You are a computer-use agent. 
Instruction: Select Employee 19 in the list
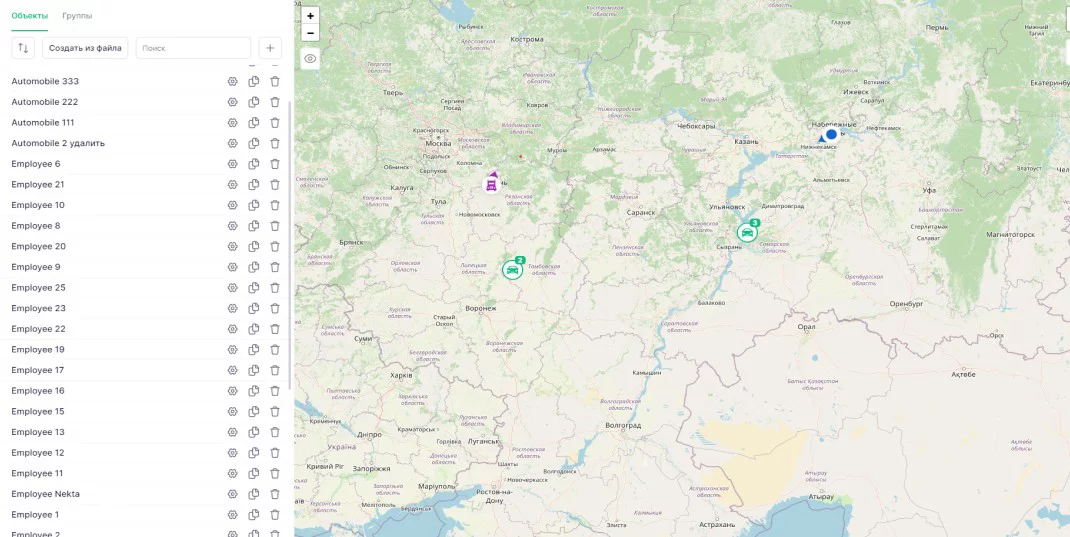click(38, 349)
